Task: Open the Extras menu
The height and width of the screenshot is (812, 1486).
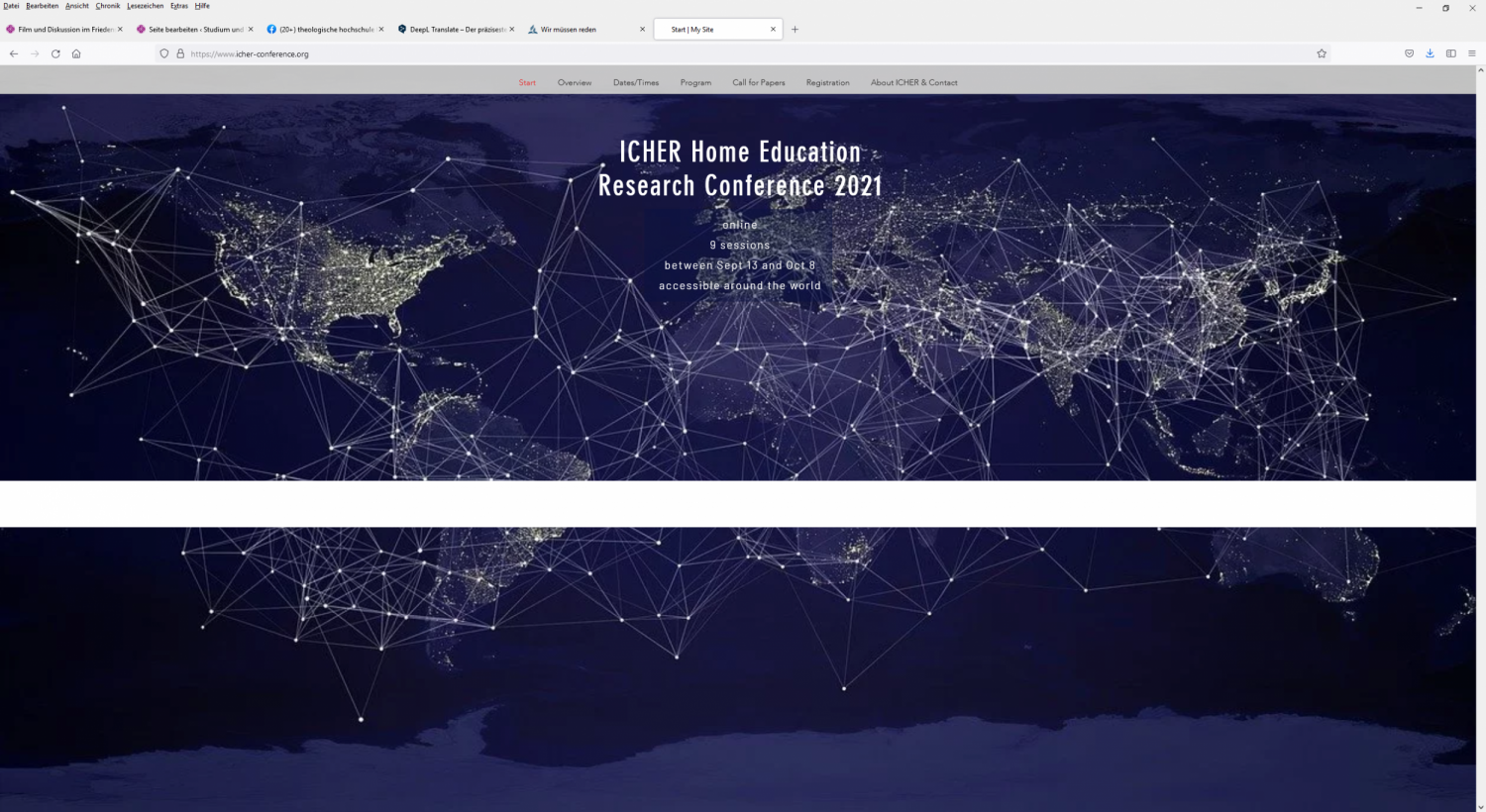Action: [x=179, y=6]
